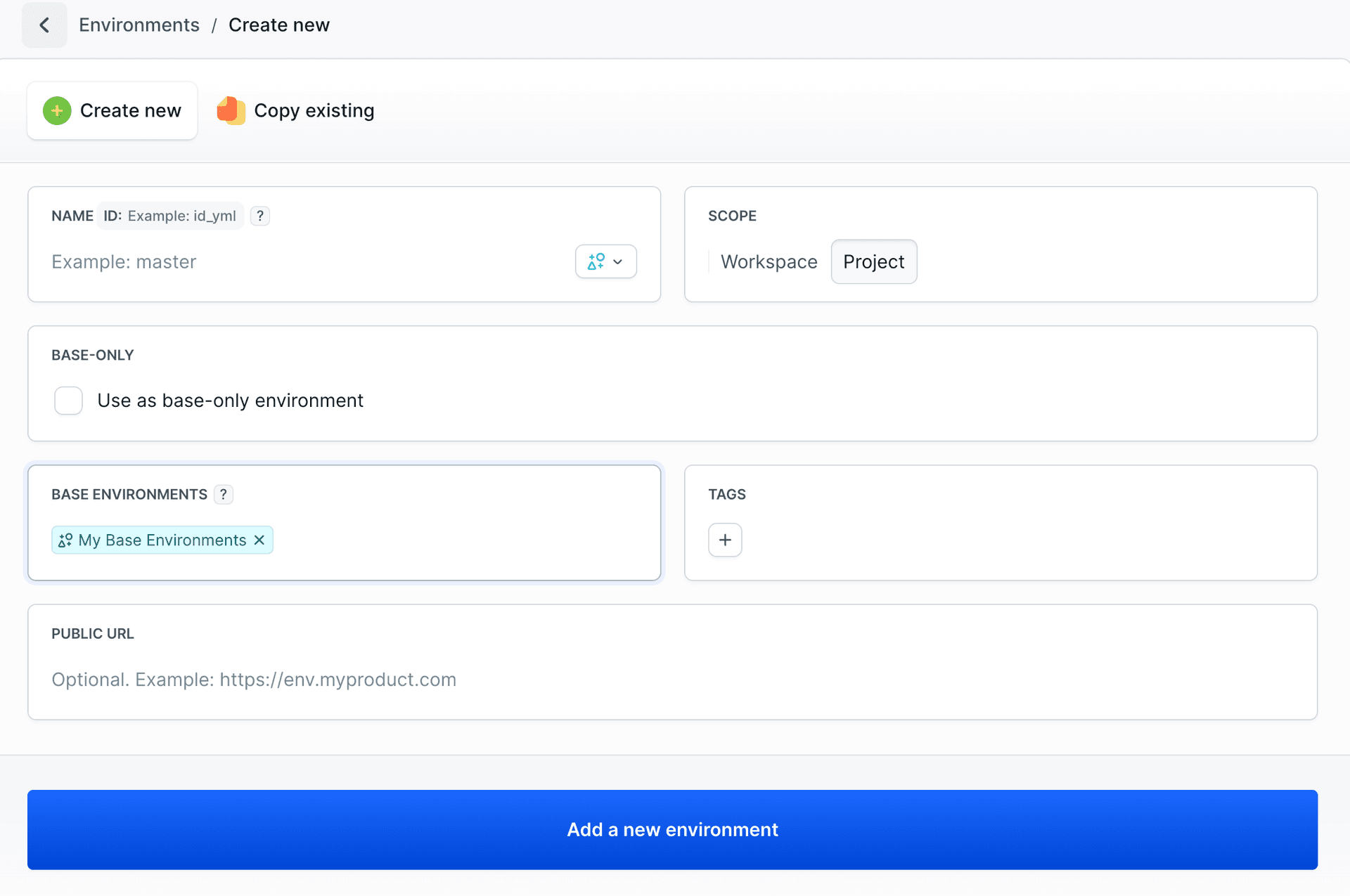Select Workspace scope option

(769, 262)
